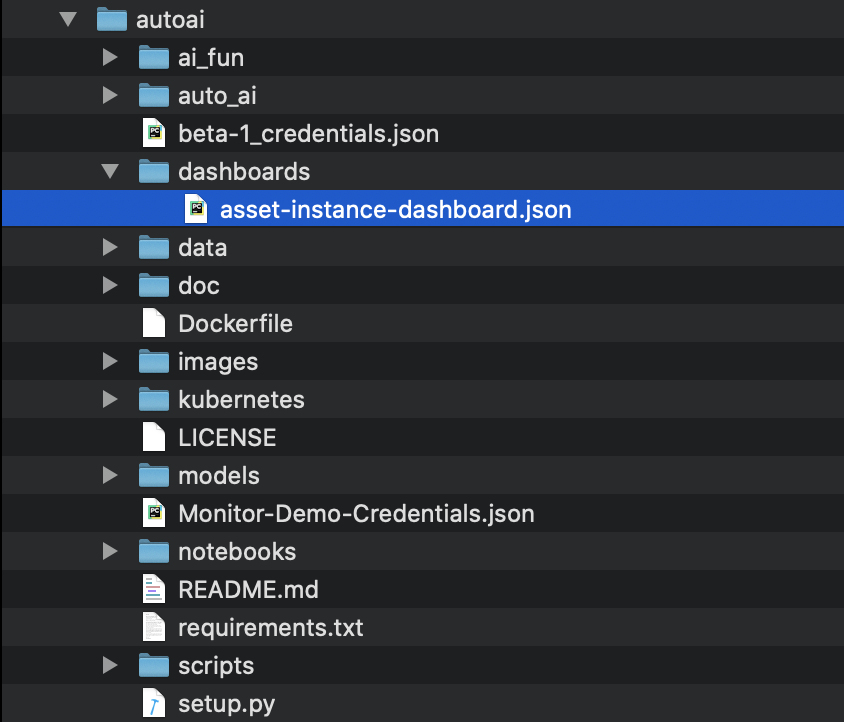Image resolution: width=844 pixels, height=722 pixels.
Task: Select the dashboards folder name
Action: tap(244, 172)
